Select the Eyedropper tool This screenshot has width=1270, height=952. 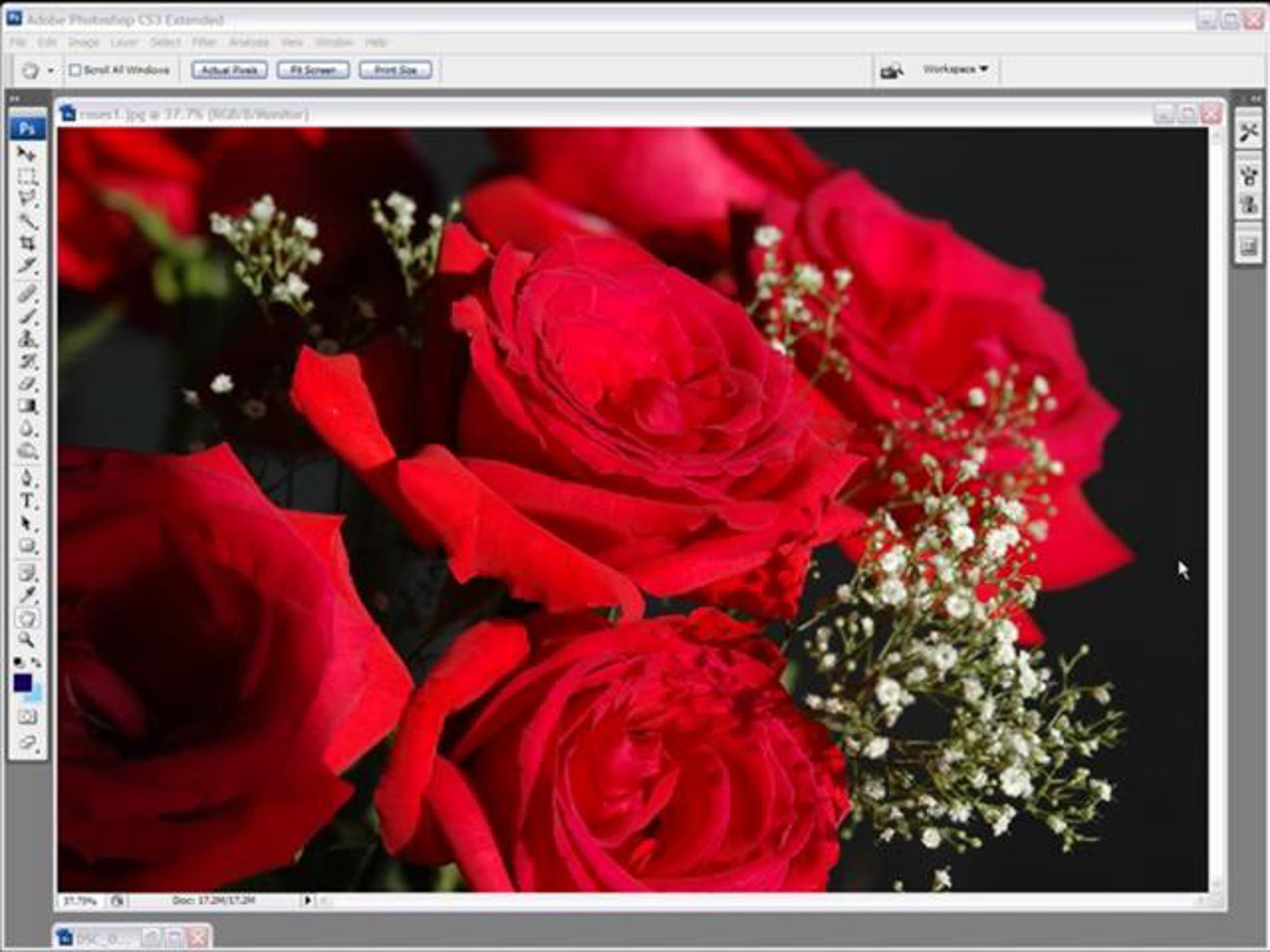[x=26, y=594]
